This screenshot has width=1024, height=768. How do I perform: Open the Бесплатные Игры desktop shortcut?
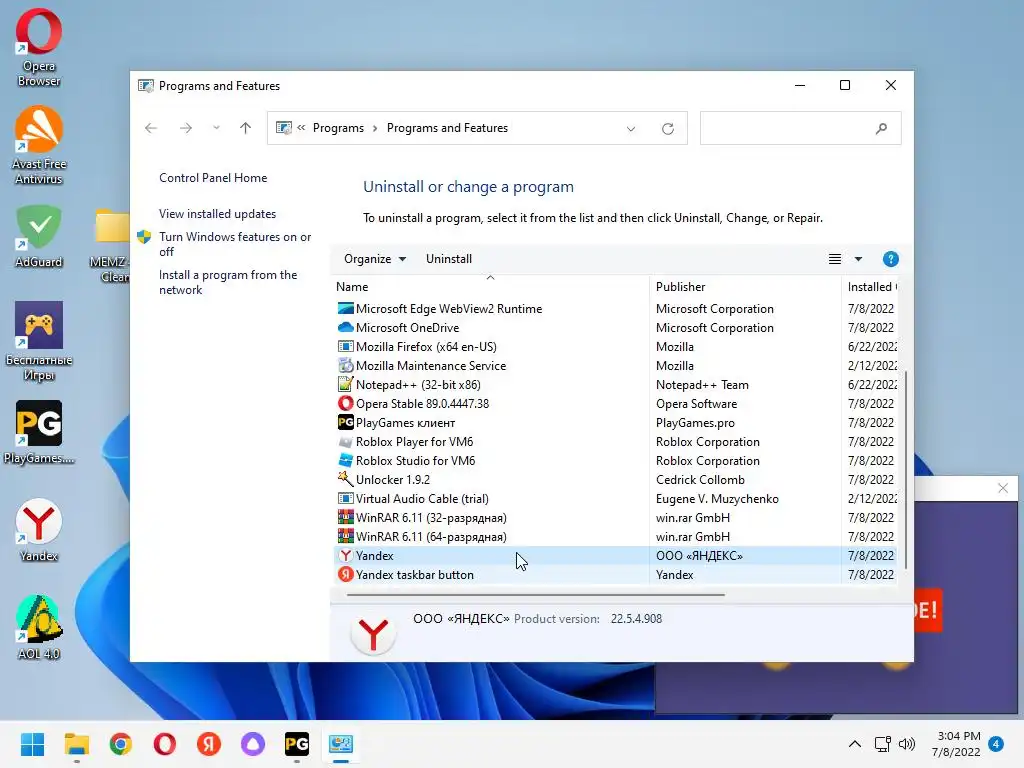coord(39,341)
